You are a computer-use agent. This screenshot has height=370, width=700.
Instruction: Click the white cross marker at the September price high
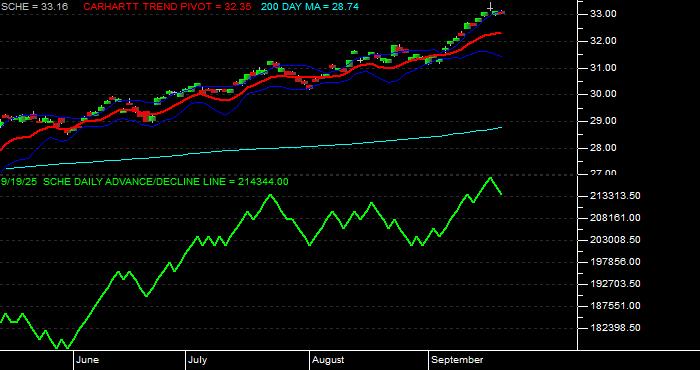(x=490, y=7)
